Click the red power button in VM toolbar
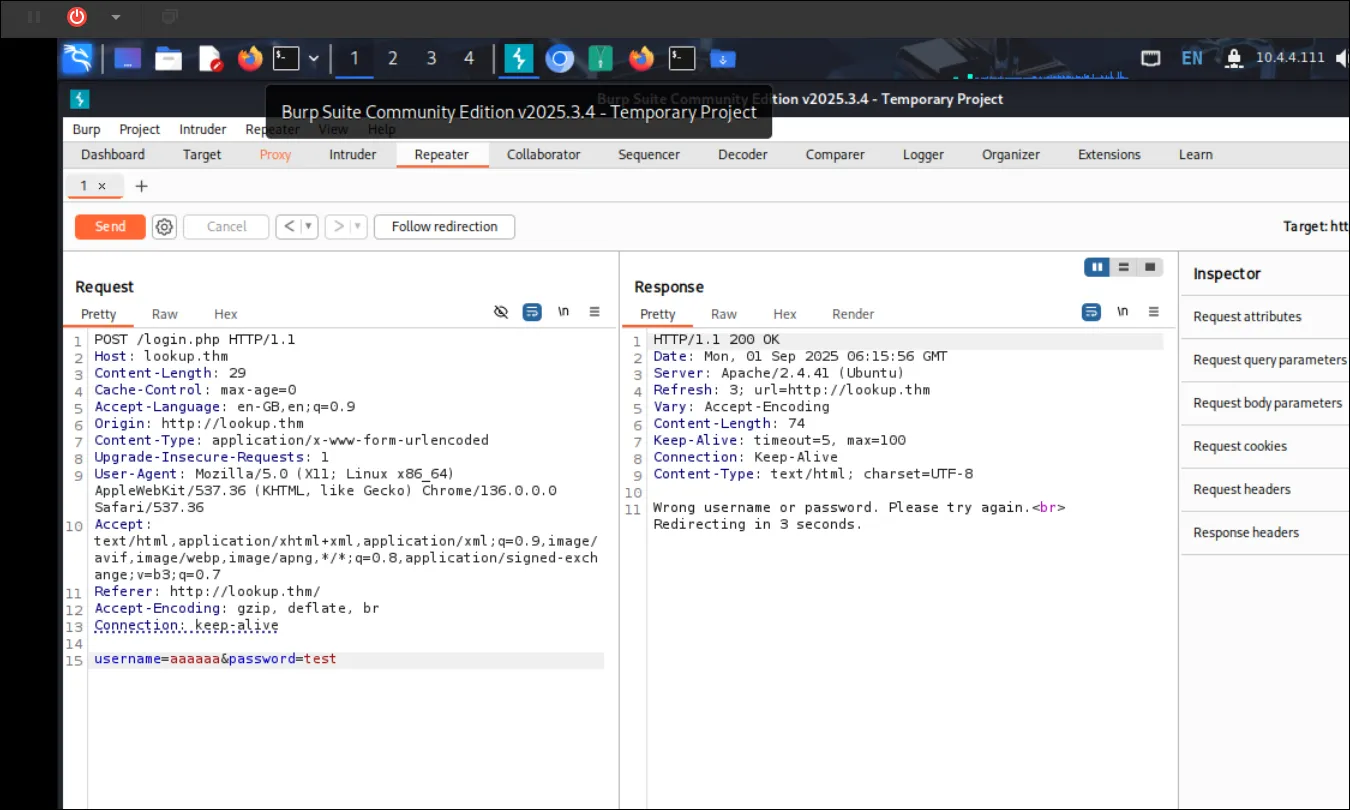The width and height of the screenshot is (1350, 810). pos(77,17)
